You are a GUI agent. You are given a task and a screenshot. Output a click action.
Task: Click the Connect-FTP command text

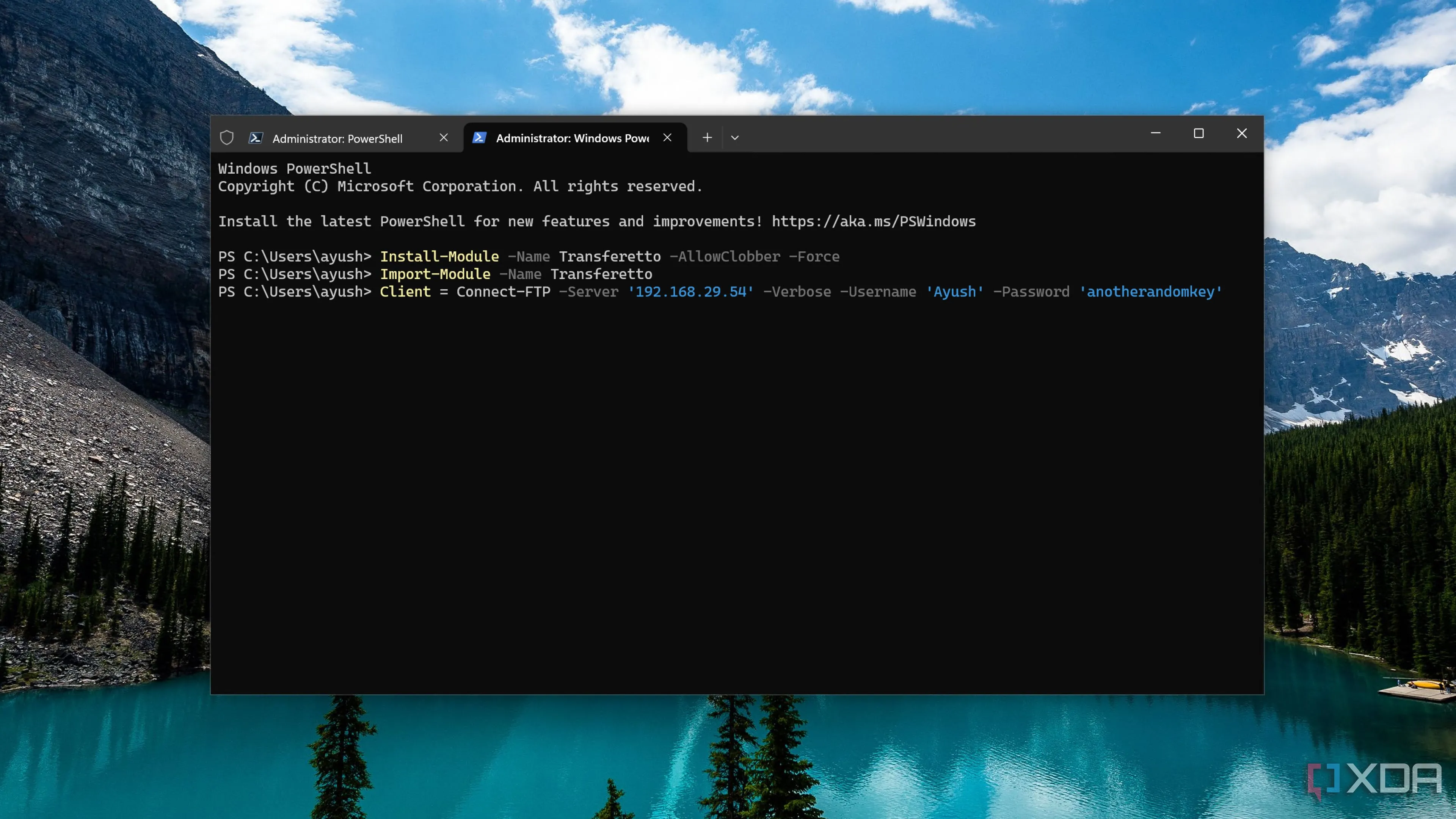point(504,292)
